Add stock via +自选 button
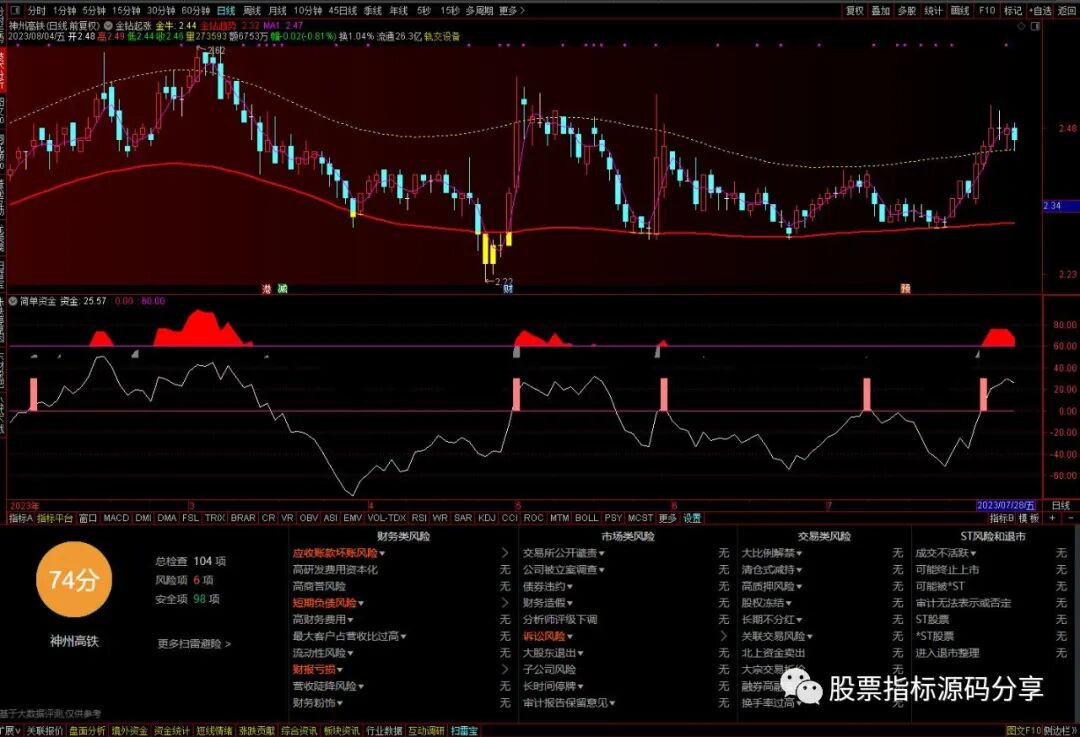Image resolution: width=1080 pixels, height=737 pixels. coord(1041,10)
